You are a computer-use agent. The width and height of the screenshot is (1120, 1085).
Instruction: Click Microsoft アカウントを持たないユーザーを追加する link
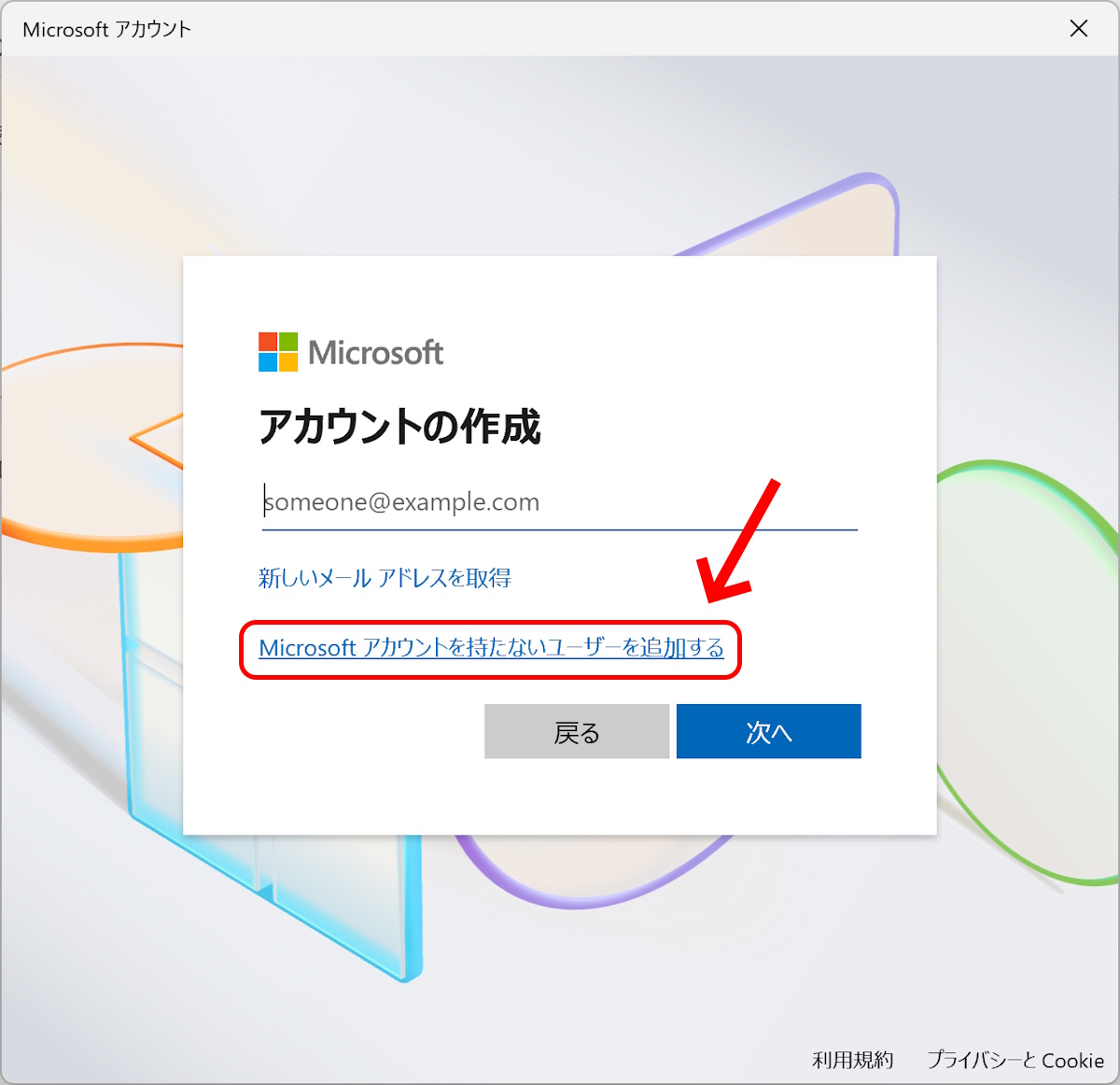pyautogui.click(x=492, y=647)
